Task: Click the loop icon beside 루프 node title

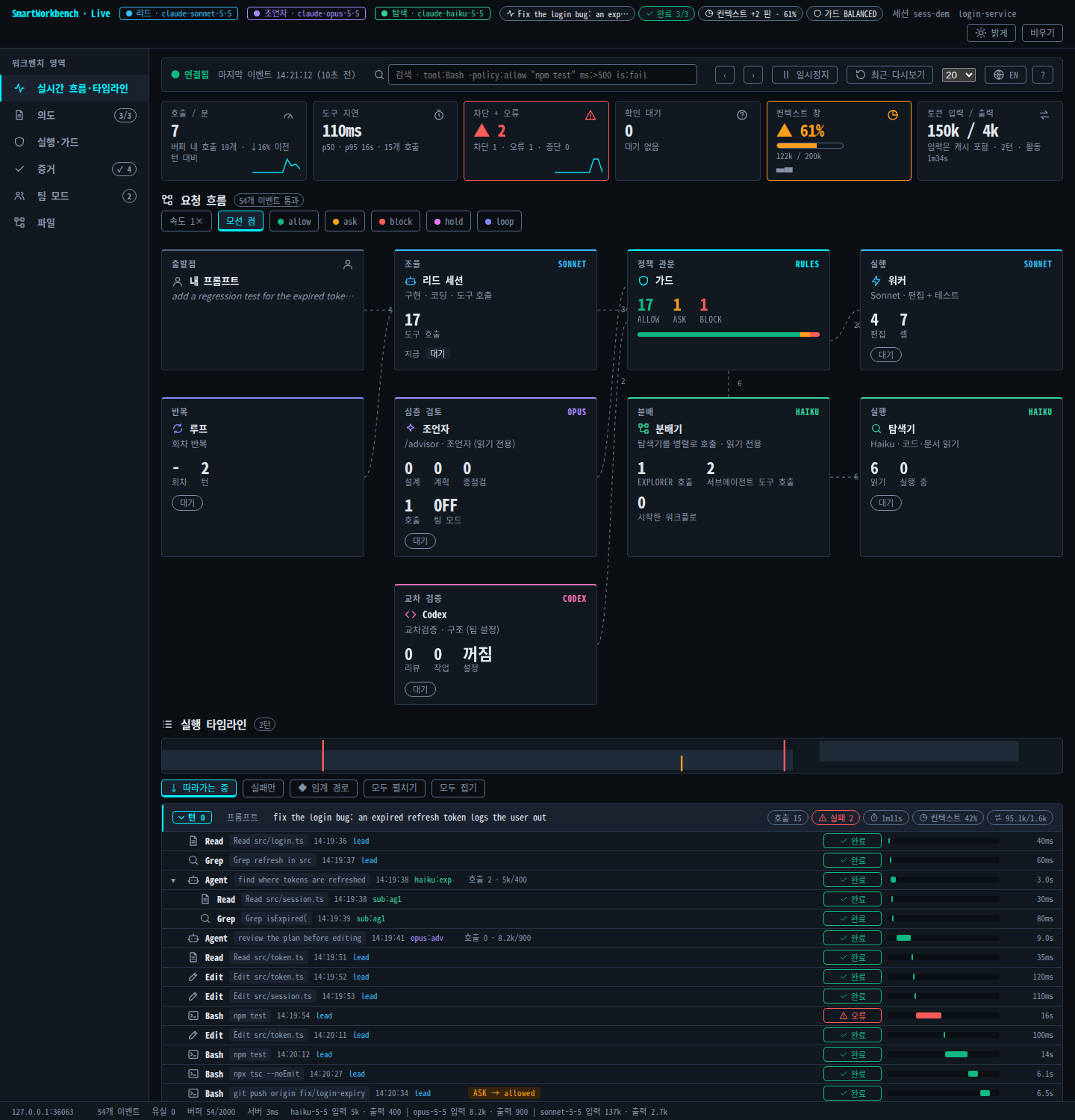Action: coord(178,429)
